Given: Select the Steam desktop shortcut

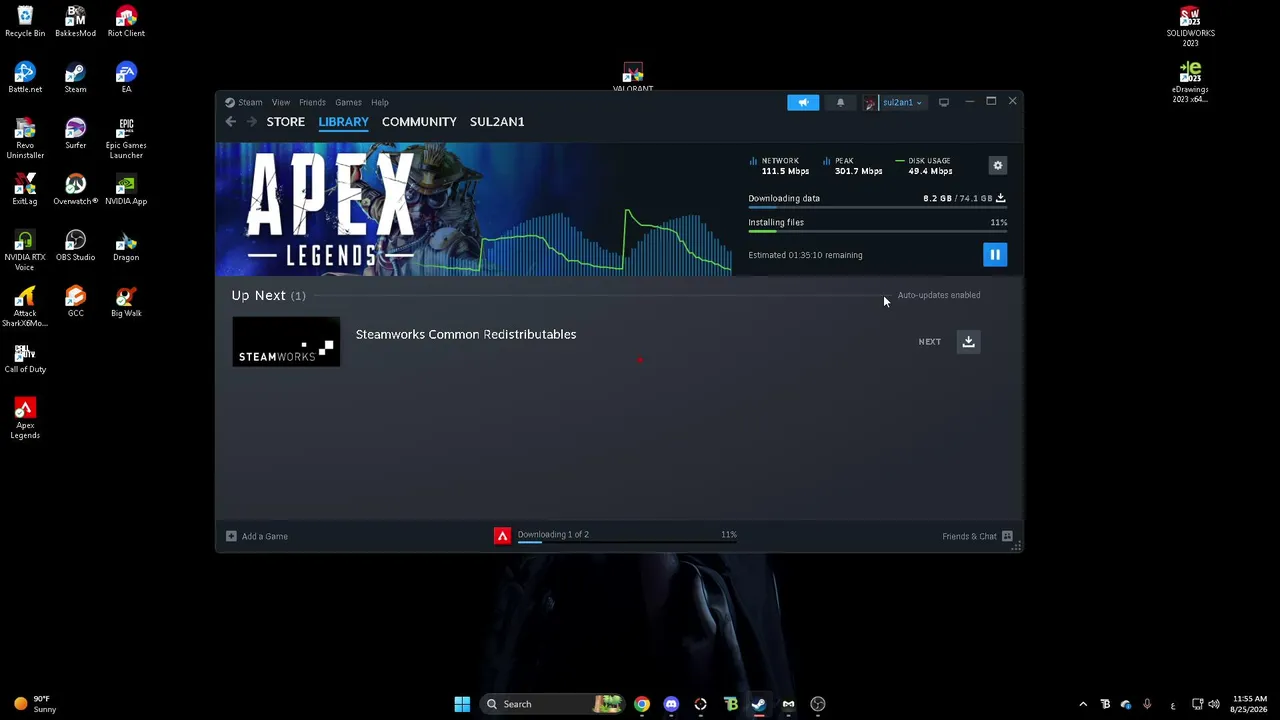Looking at the screenshot, I should (75, 78).
